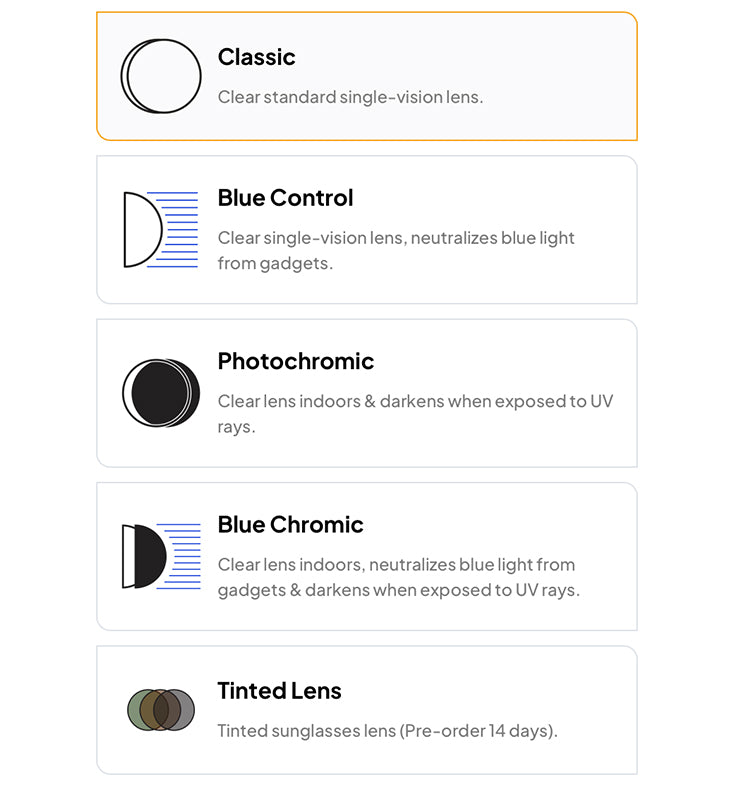
Task: Select the Classic lens option title
Action: click(257, 57)
